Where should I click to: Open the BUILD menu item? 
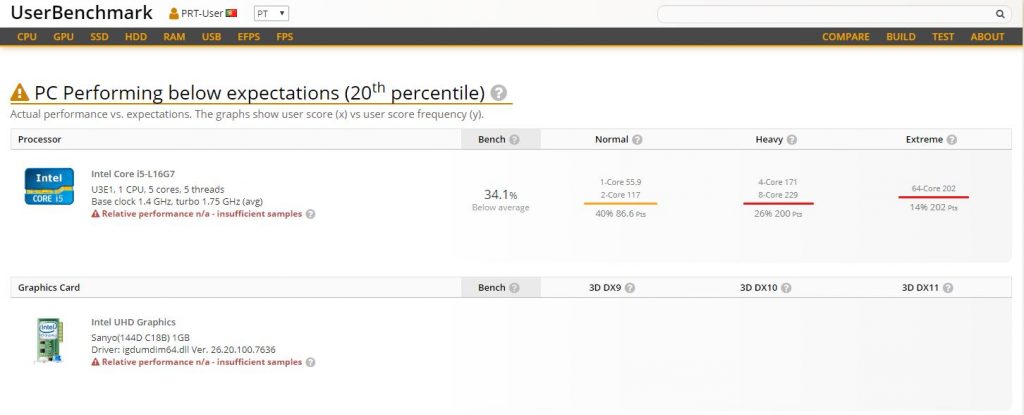click(900, 37)
